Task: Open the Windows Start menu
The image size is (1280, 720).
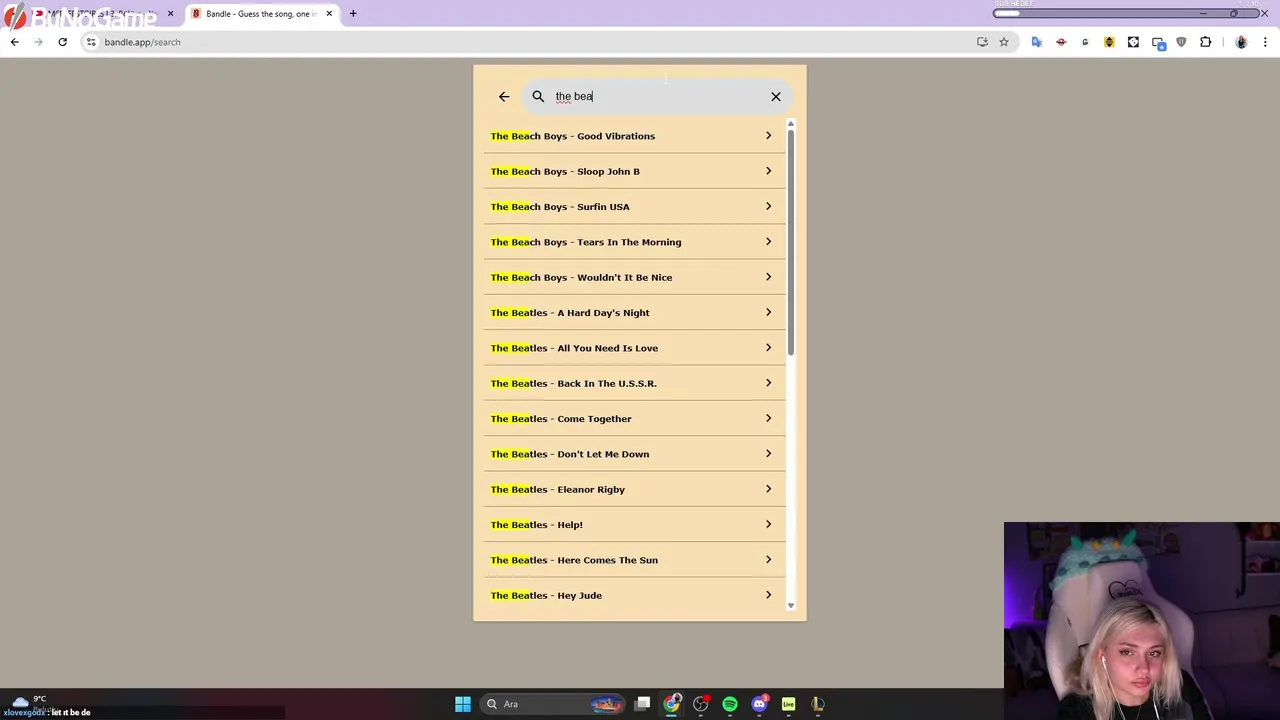Action: point(463,704)
